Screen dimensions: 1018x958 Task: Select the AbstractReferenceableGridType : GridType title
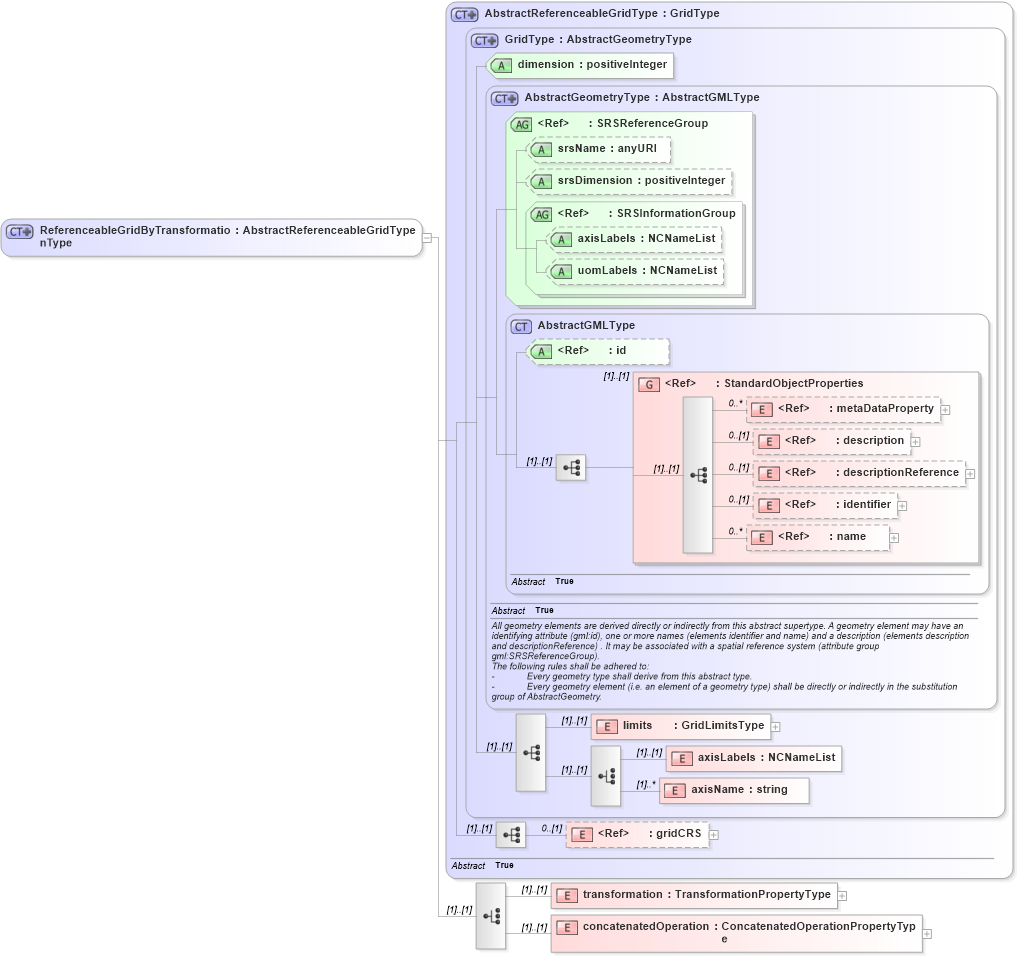tap(602, 14)
